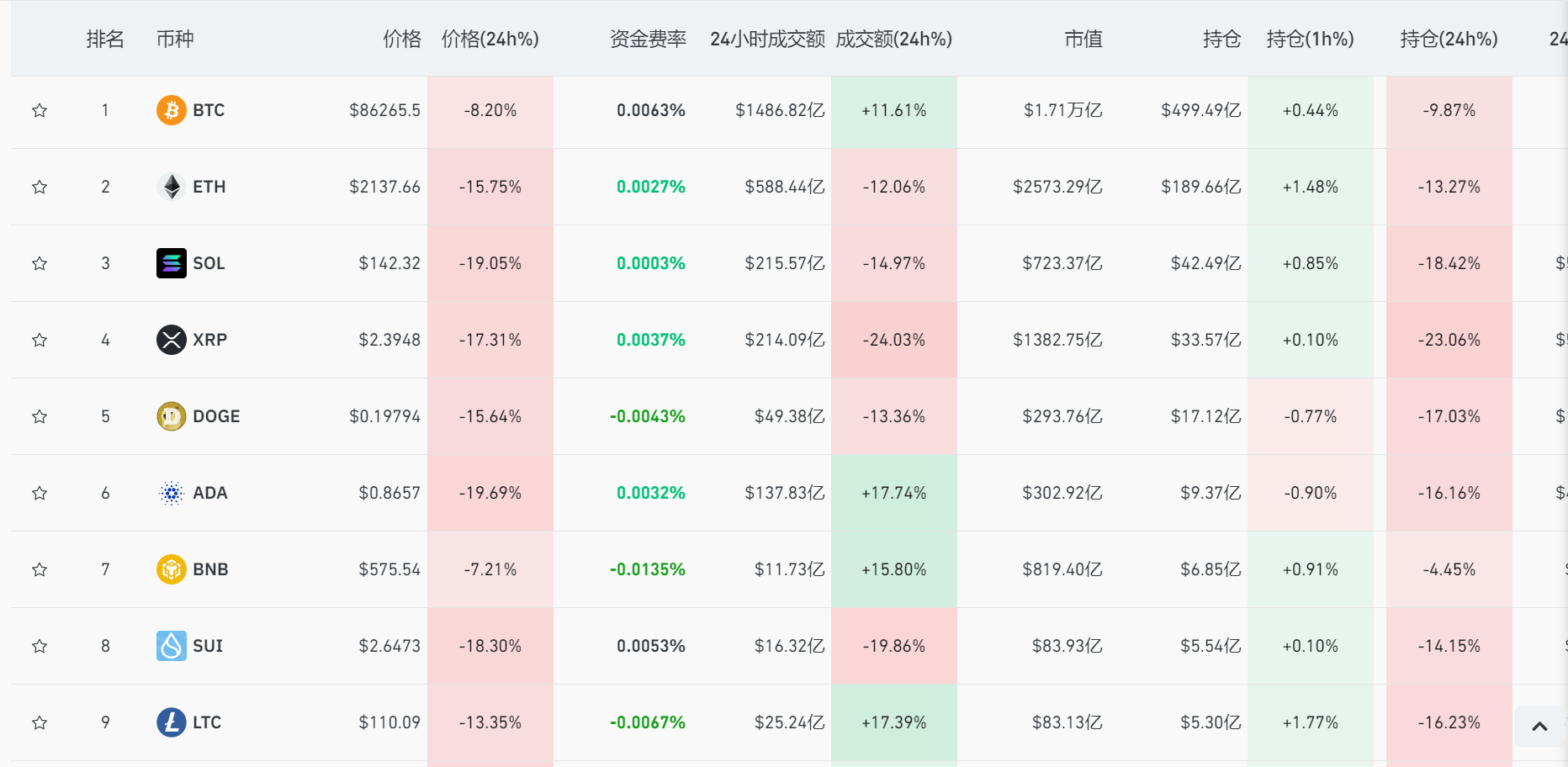Click the Bitcoin coin logo icon
The width and height of the screenshot is (1568, 767).
pyautogui.click(x=171, y=110)
